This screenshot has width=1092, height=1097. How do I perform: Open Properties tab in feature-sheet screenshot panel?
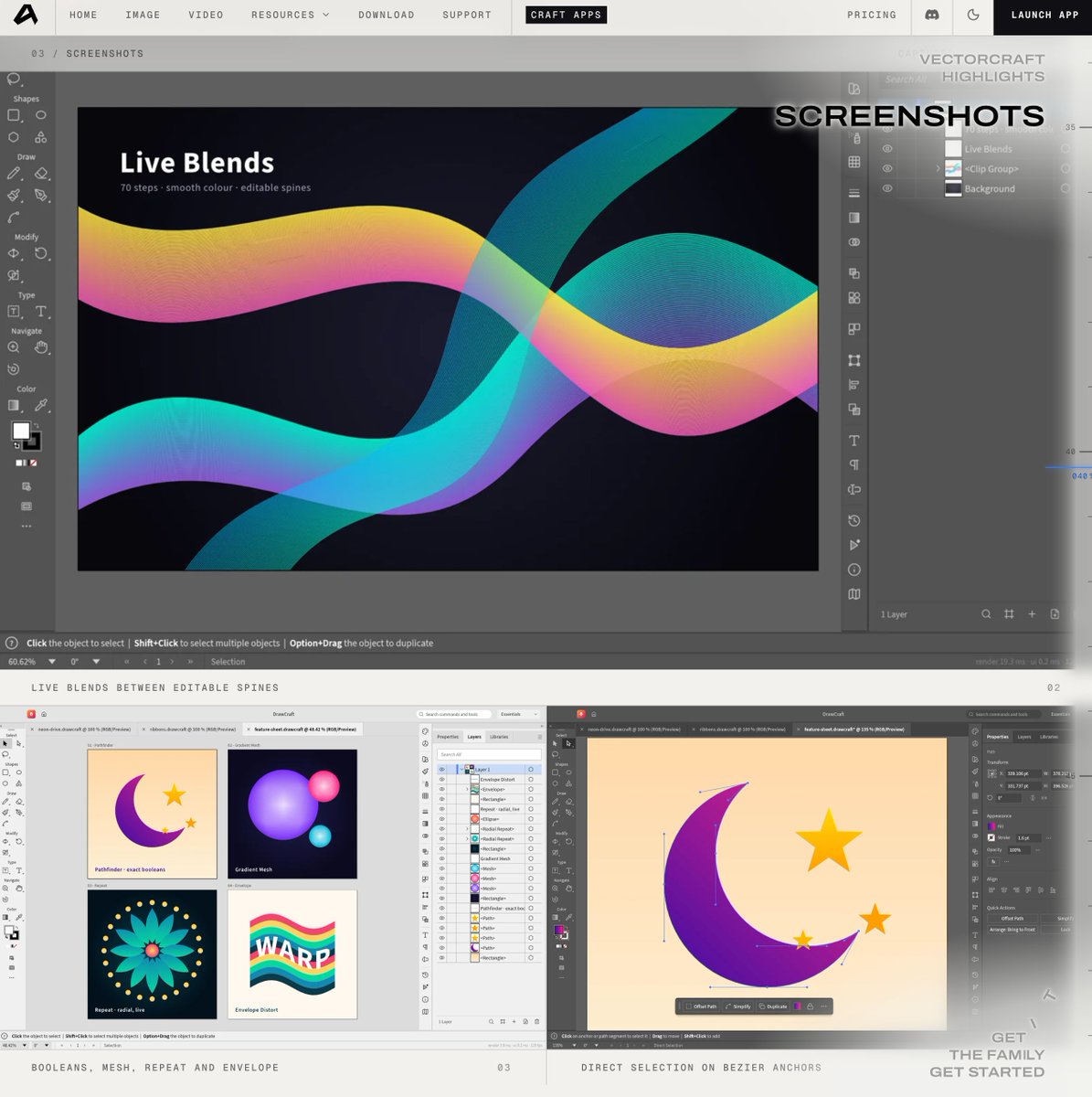[x=448, y=737]
